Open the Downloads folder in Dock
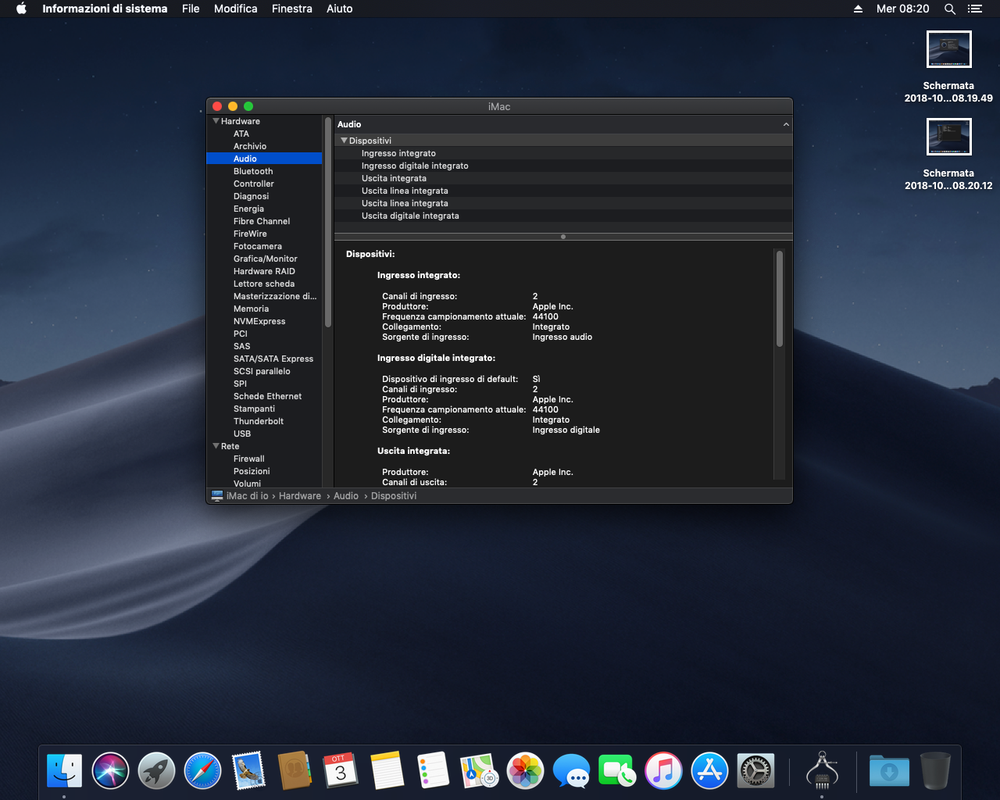Image resolution: width=1000 pixels, height=800 pixels. (x=889, y=771)
